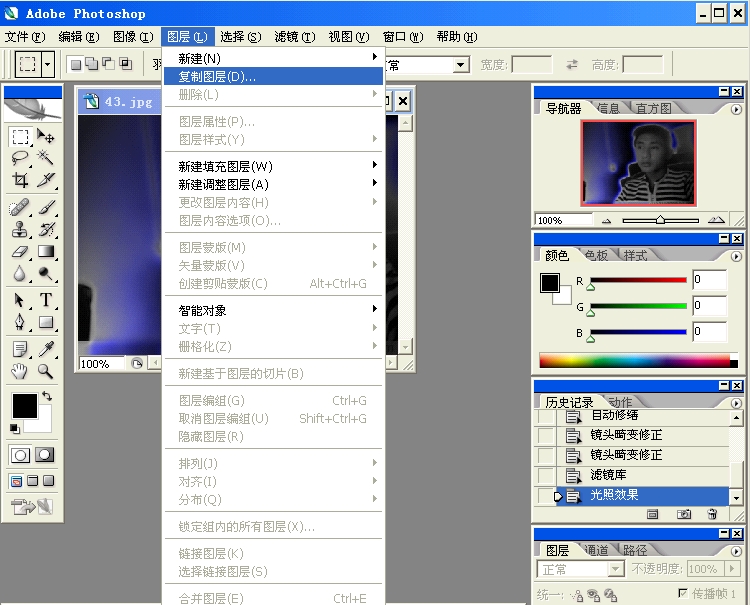Select the Gradient tool
Image resolution: width=750 pixels, height=605 pixels.
[46, 252]
